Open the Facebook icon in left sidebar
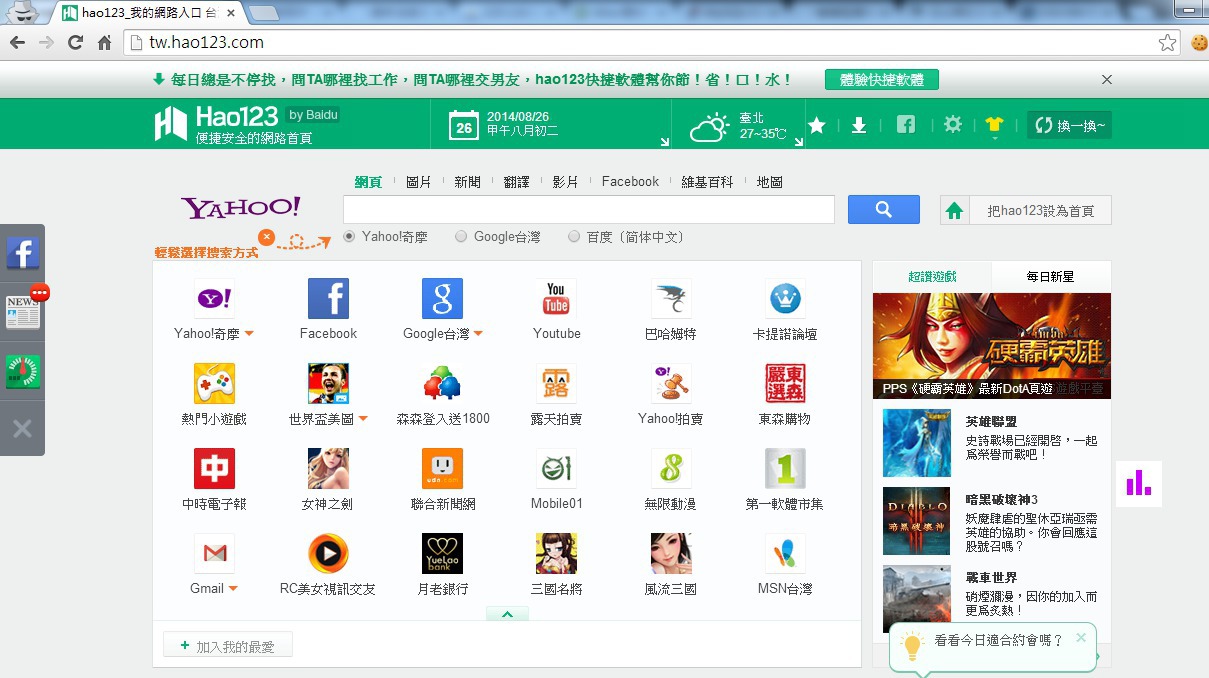 pyautogui.click(x=23, y=253)
